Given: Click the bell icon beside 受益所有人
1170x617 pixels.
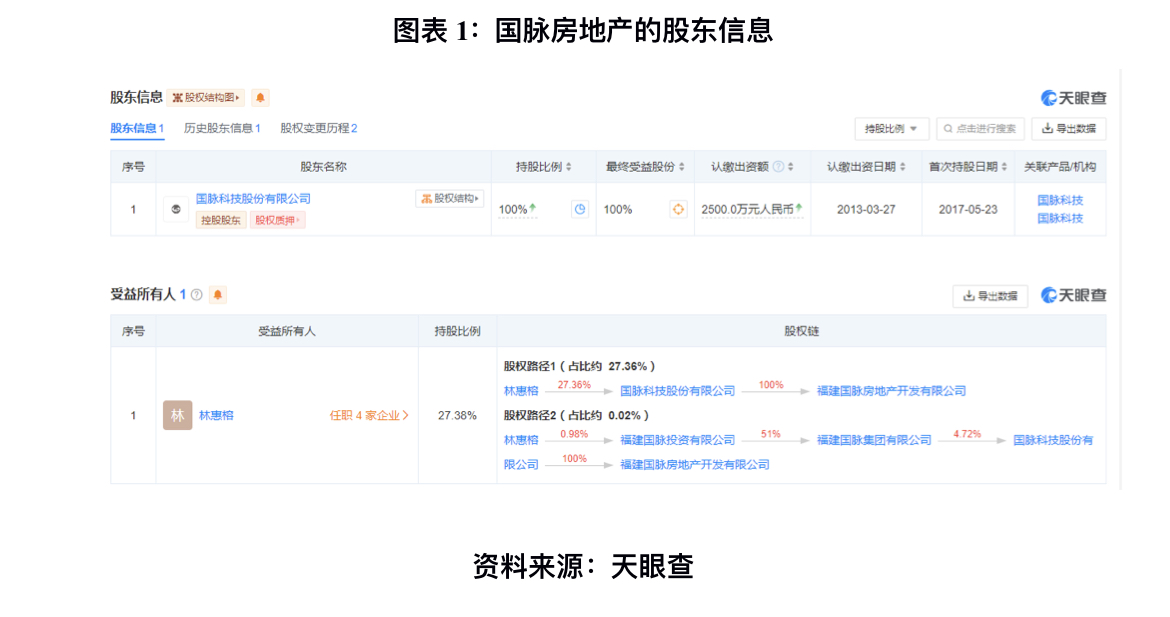Looking at the screenshot, I should tap(218, 295).
